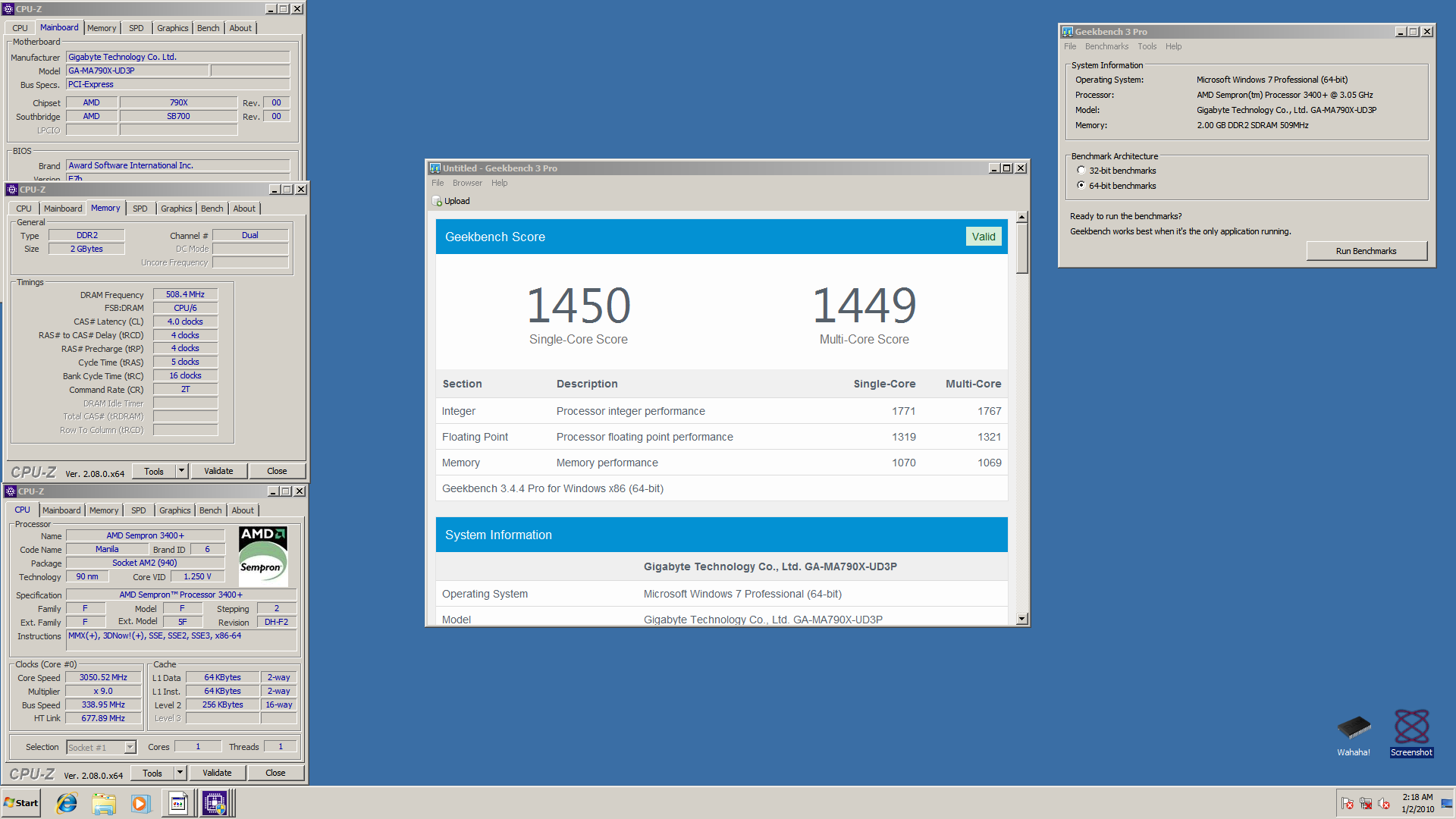Click the Integer row in results table
1456x819 pixels.
pos(721,411)
